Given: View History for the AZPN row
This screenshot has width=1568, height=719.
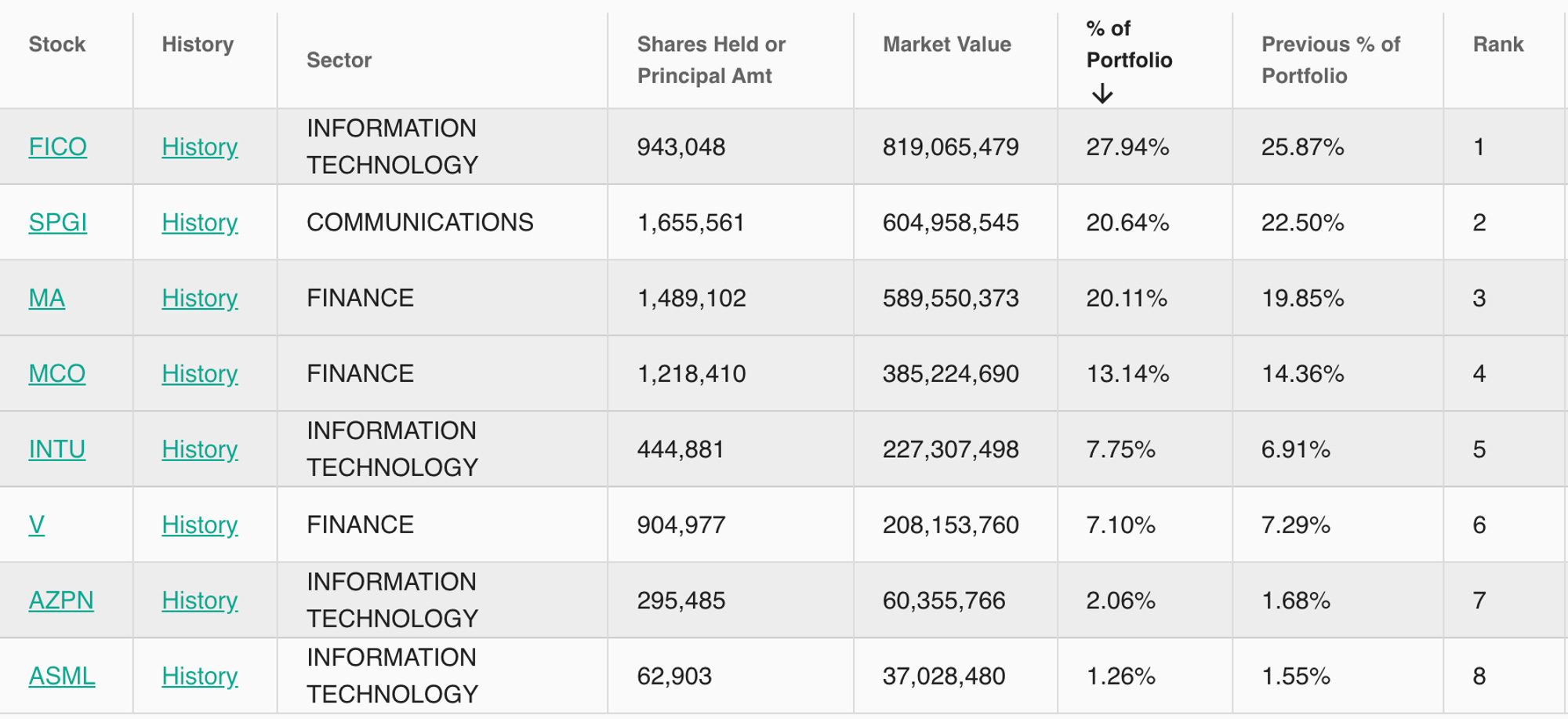Looking at the screenshot, I should click(199, 600).
